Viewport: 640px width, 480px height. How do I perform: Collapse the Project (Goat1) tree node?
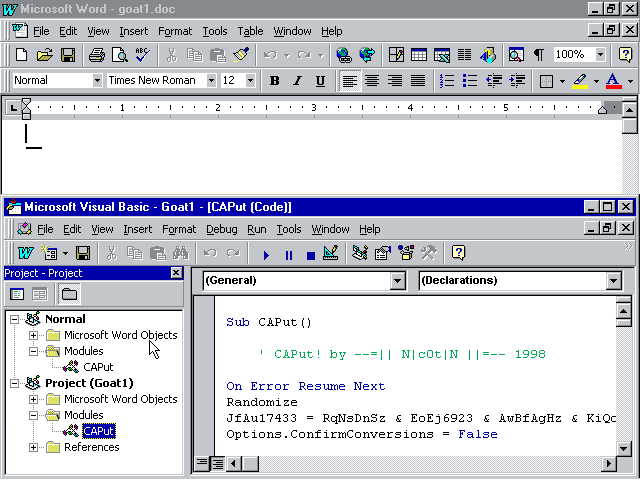(x=14, y=384)
